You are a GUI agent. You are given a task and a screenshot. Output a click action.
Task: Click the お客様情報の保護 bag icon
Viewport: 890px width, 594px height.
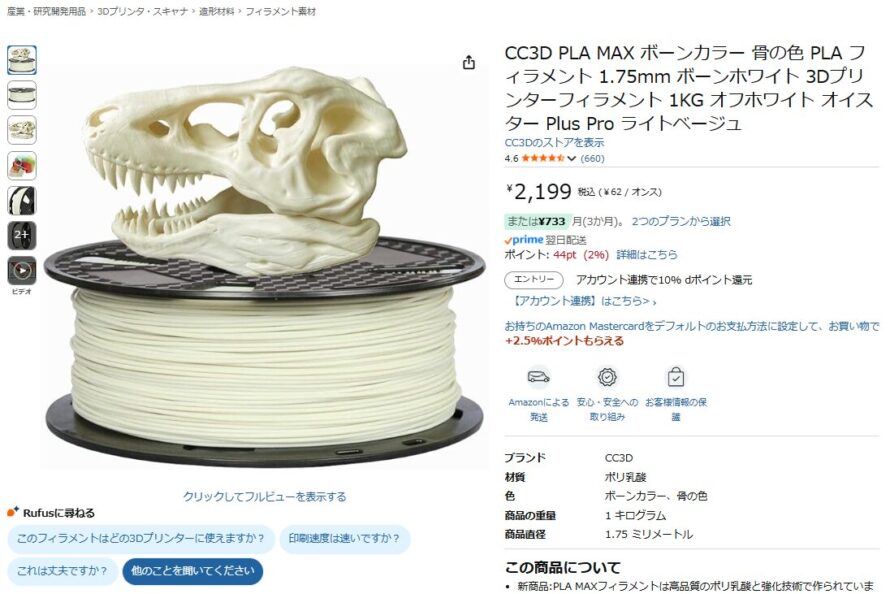click(x=675, y=377)
